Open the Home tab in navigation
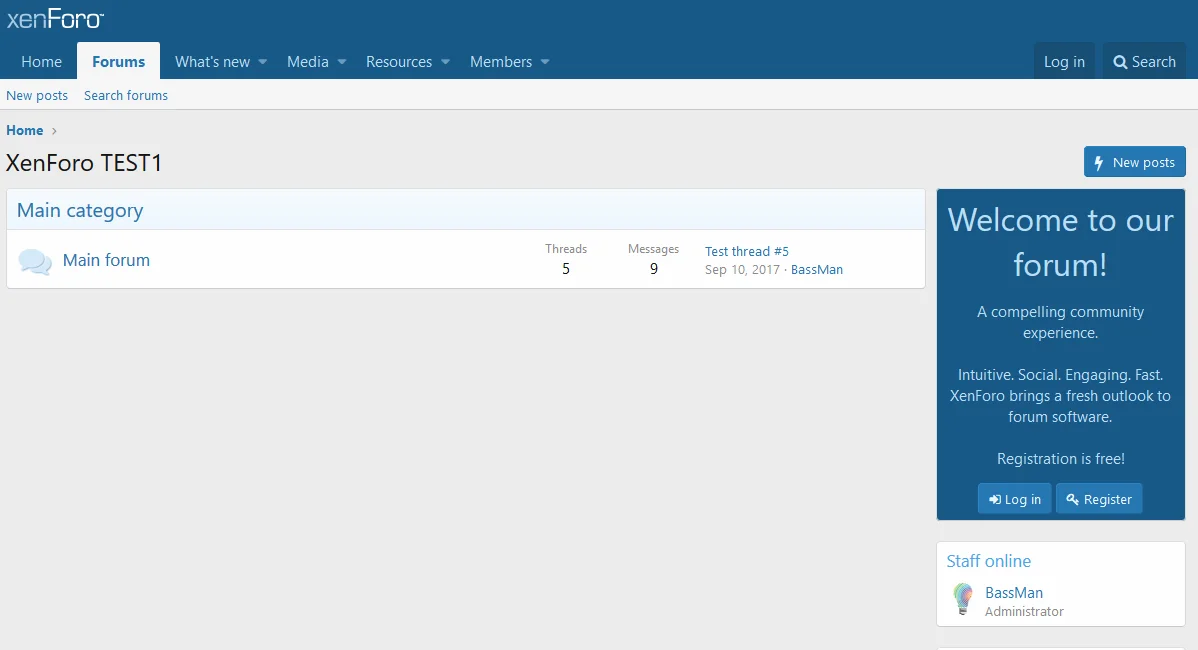Image resolution: width=1198 pixels, height=650 pixels. [42, 62]
